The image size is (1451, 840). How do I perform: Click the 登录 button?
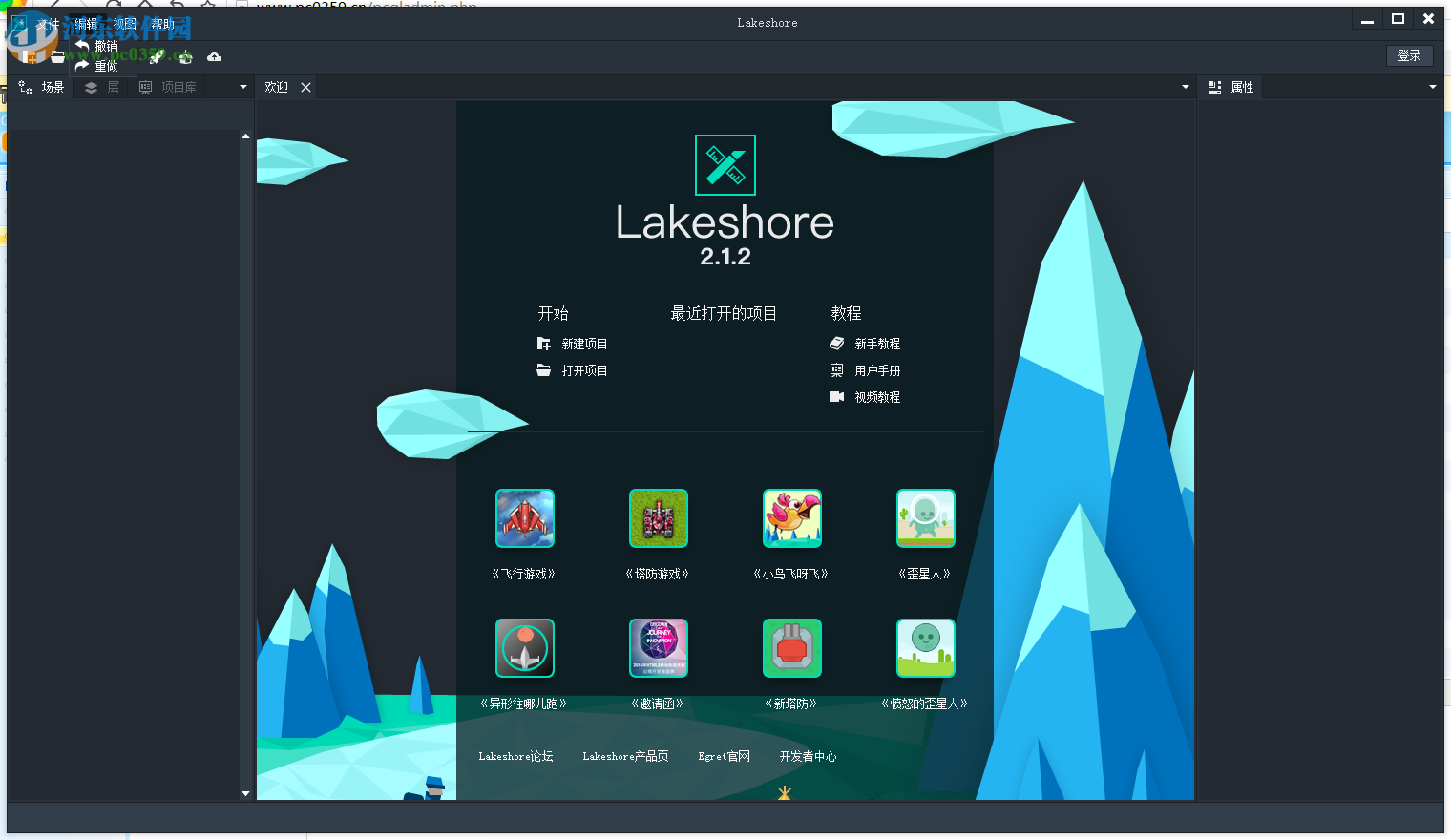click(1410, 55)
